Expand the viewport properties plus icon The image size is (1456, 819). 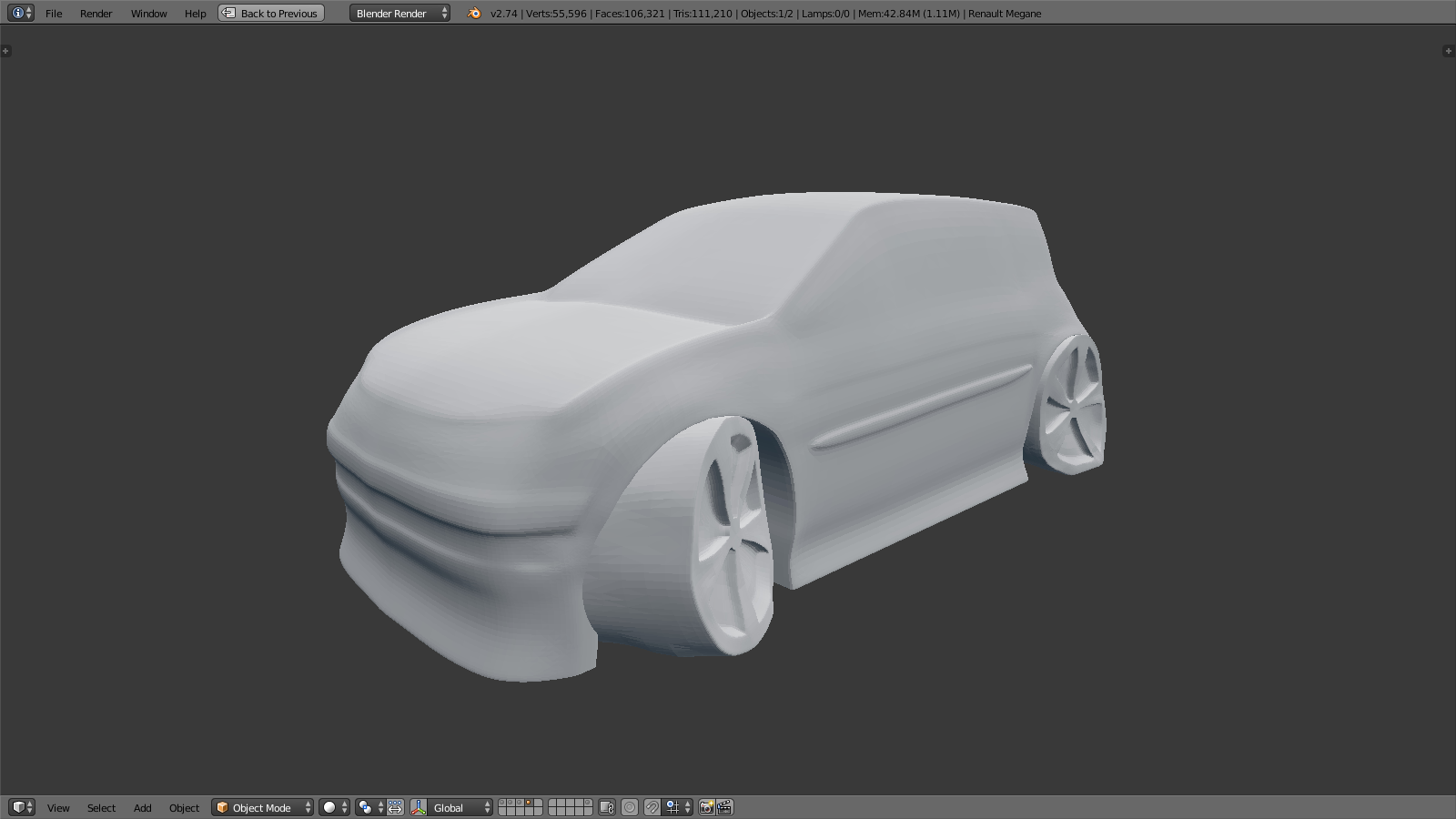click(x=1448, y=51)
